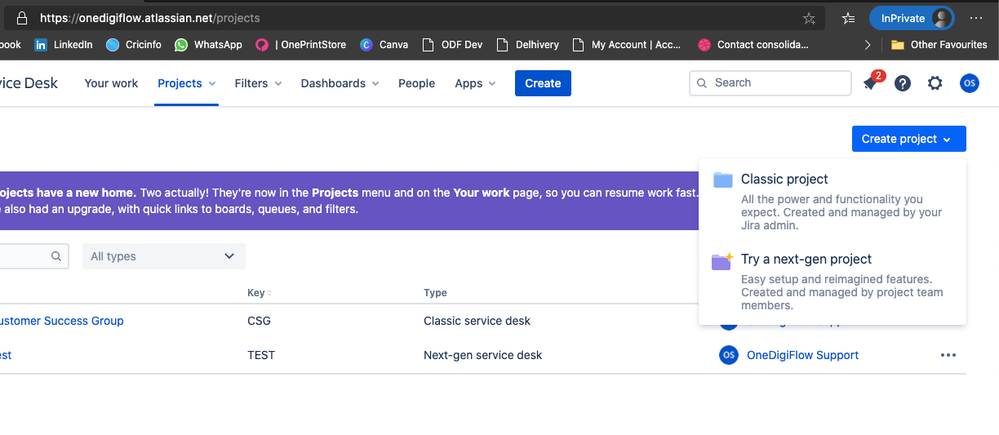The height and width of the screenshot is (435, 999).
Task: Expand the bookmarks overflow chevron
Action: tap(867, 45)
